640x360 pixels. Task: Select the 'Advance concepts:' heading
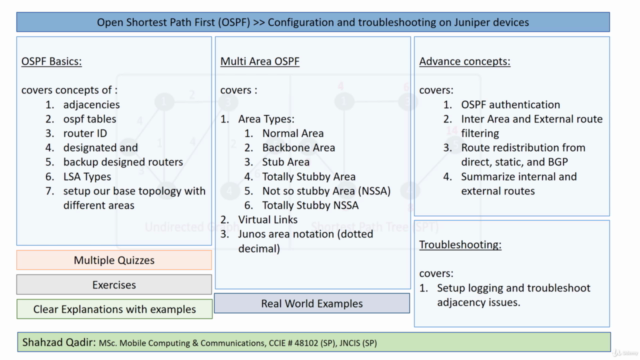464,61
